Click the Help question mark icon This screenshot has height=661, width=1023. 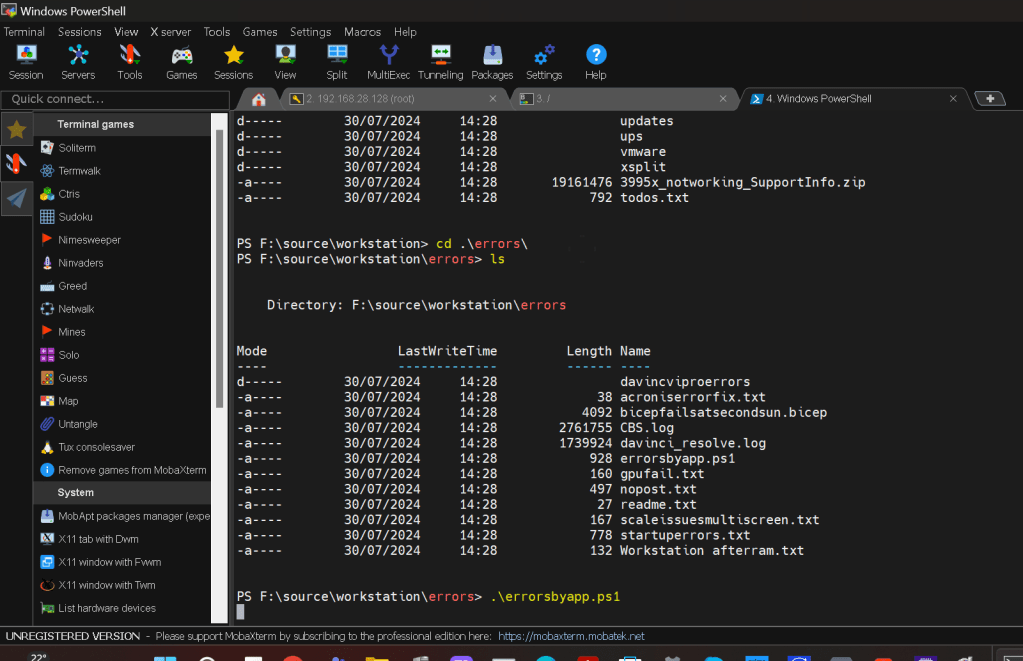coord(596,62)
